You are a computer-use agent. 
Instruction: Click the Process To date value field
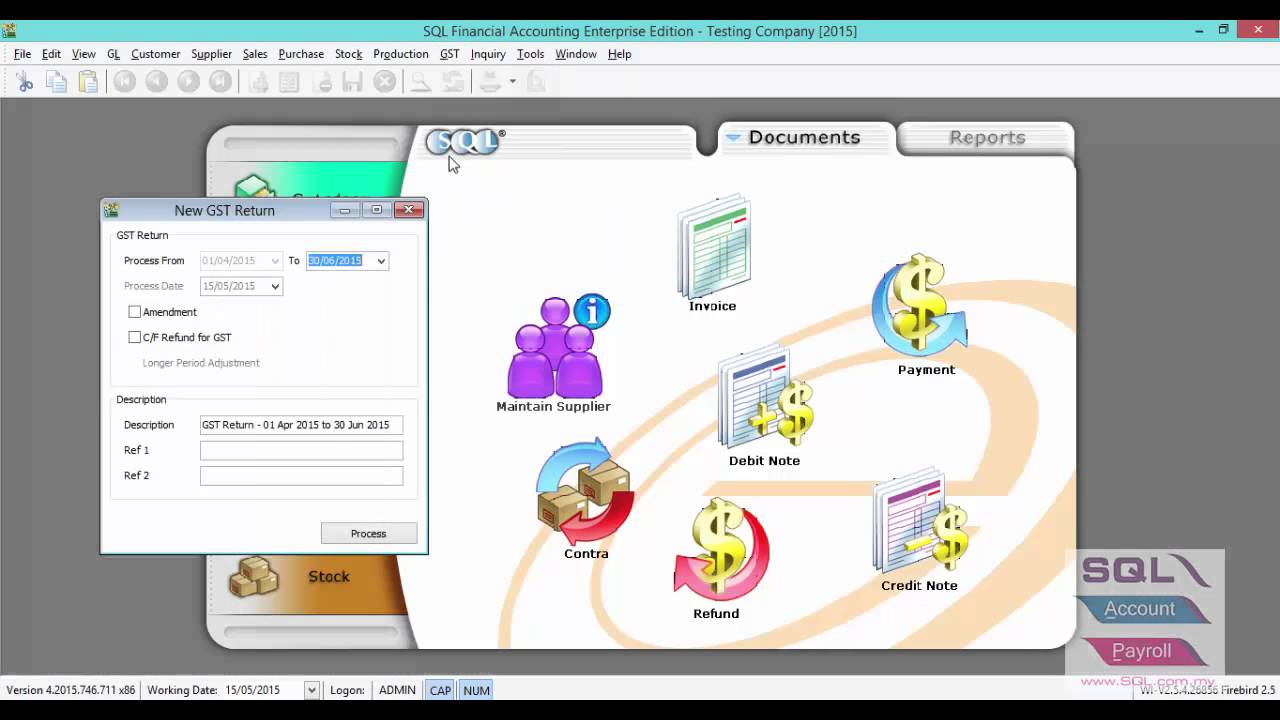click(339, 261)
